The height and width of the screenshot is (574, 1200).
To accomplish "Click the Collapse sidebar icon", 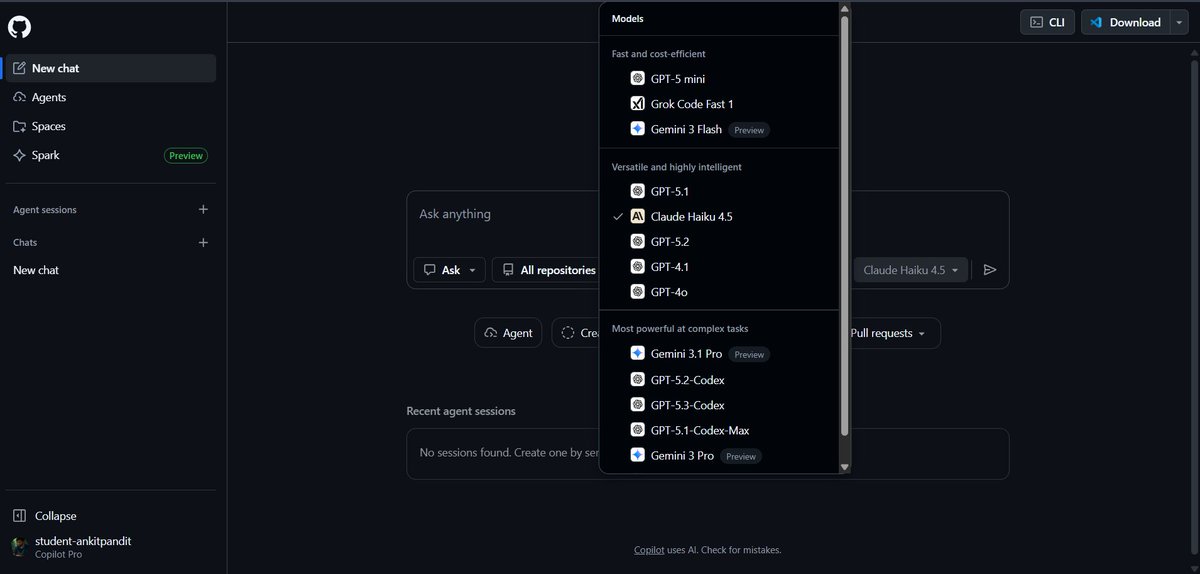I will coord(19,516).
